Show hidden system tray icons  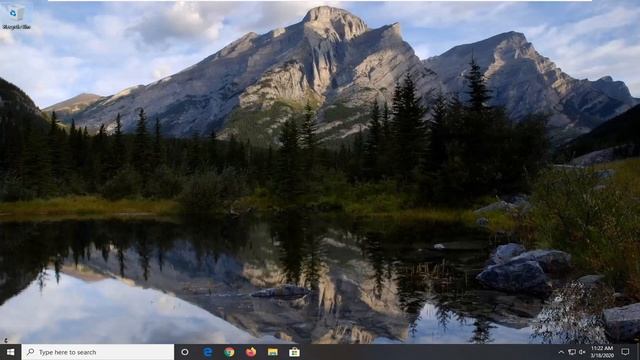point(561,352)
